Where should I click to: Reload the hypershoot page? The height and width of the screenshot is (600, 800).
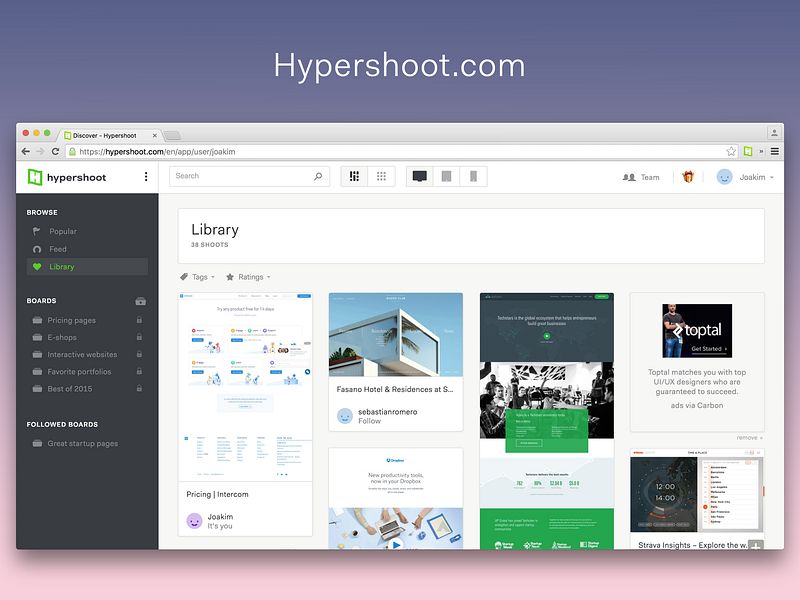[56, 152]
